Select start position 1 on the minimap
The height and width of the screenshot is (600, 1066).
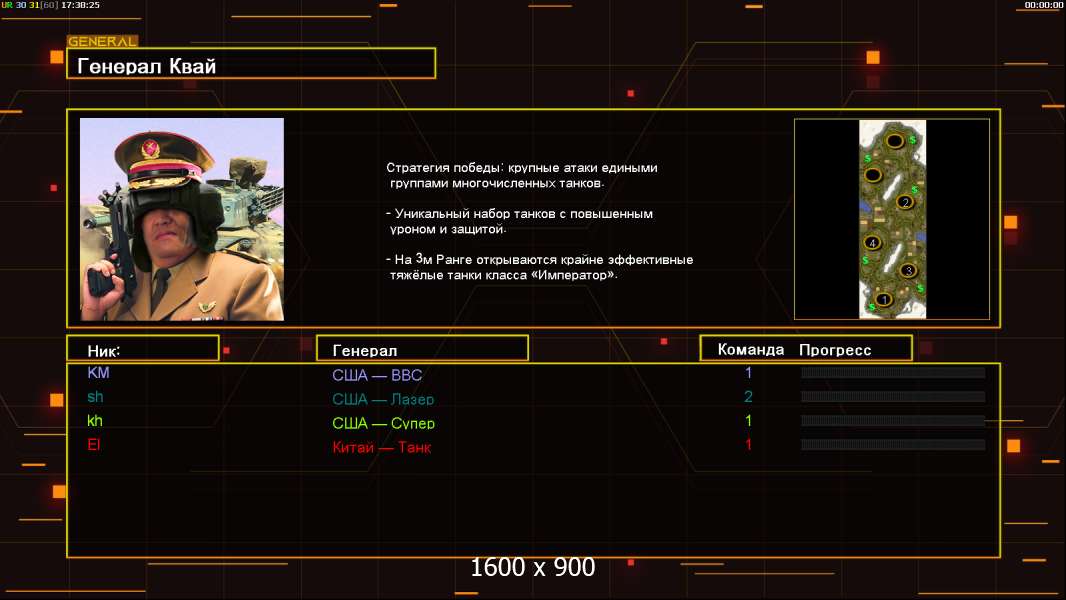coord(884,299)
